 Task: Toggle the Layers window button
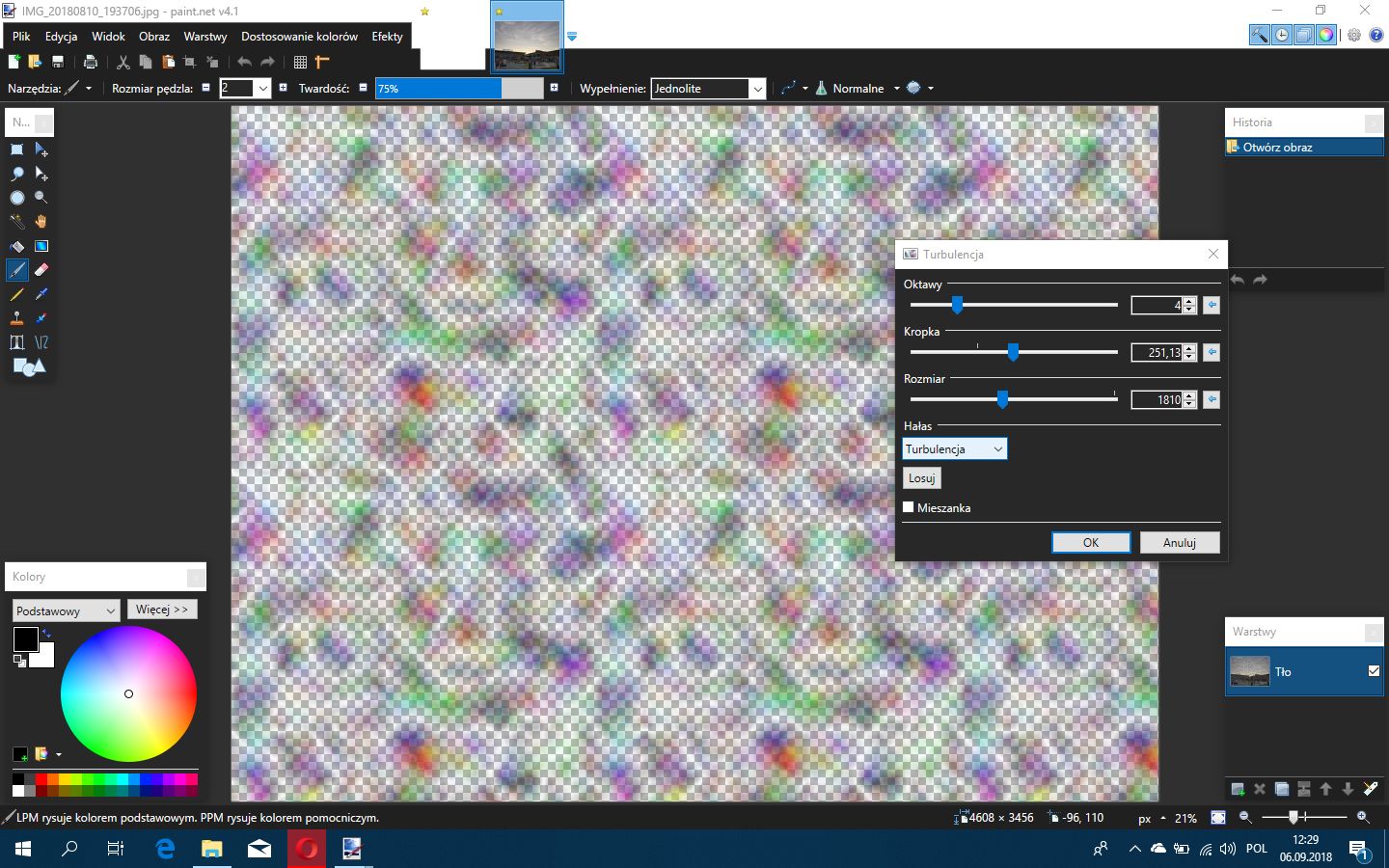pos(1304,35)
